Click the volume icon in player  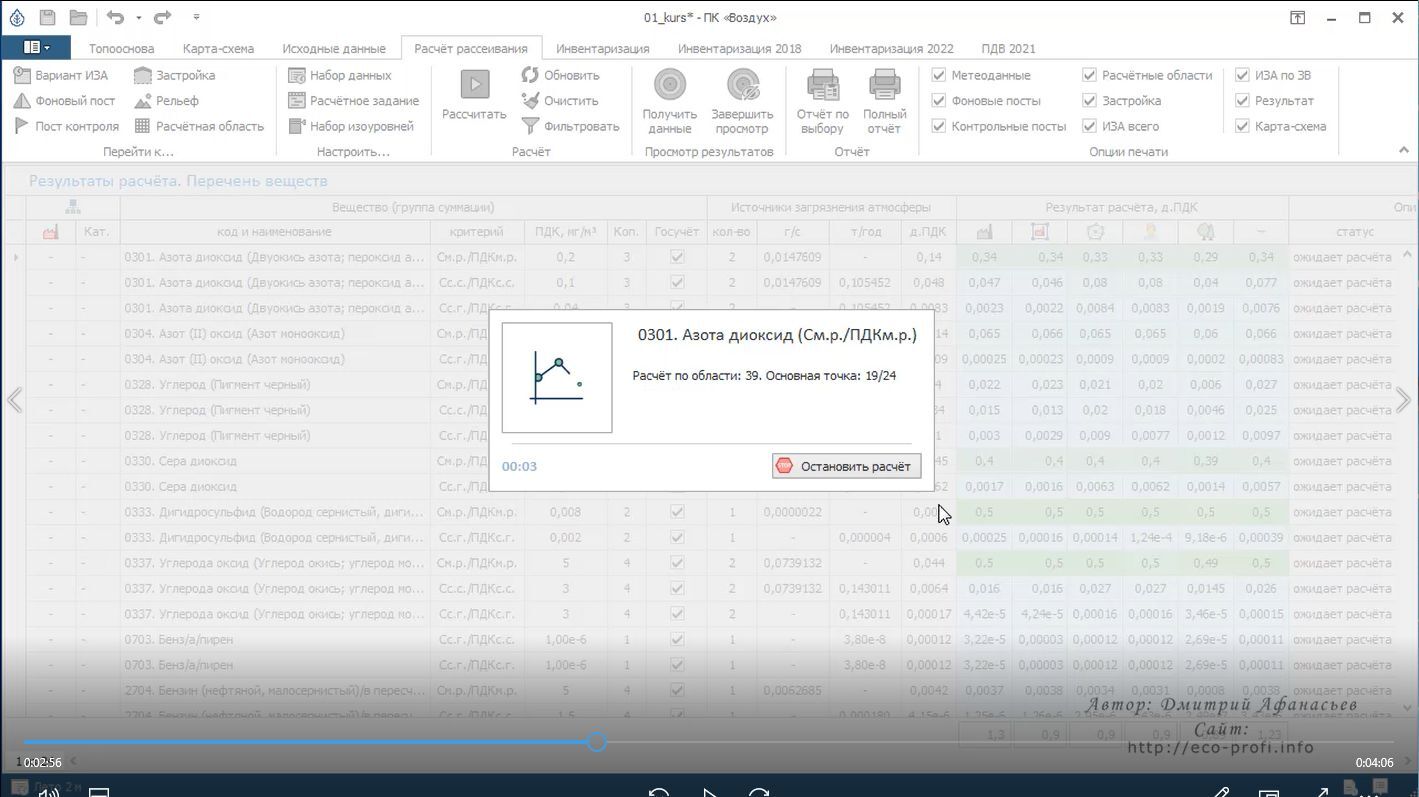tap(47, 793)
